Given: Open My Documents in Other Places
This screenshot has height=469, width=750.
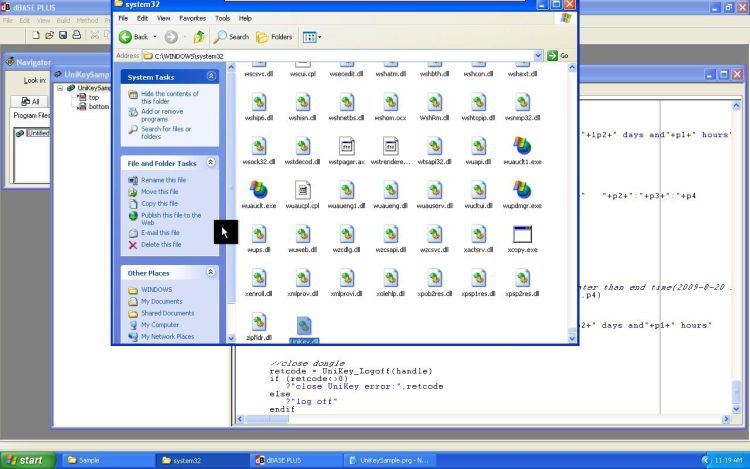Looking at the screenshot, I should click(x=161, y=302).
